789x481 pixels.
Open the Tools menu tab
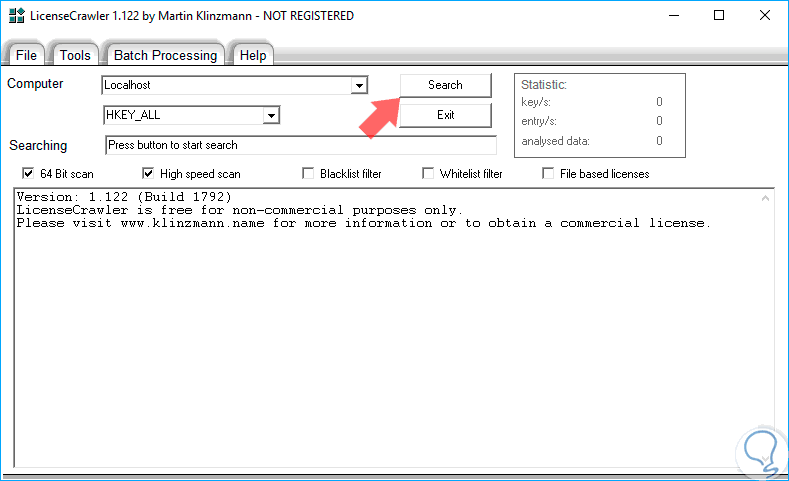coord(75,55)
